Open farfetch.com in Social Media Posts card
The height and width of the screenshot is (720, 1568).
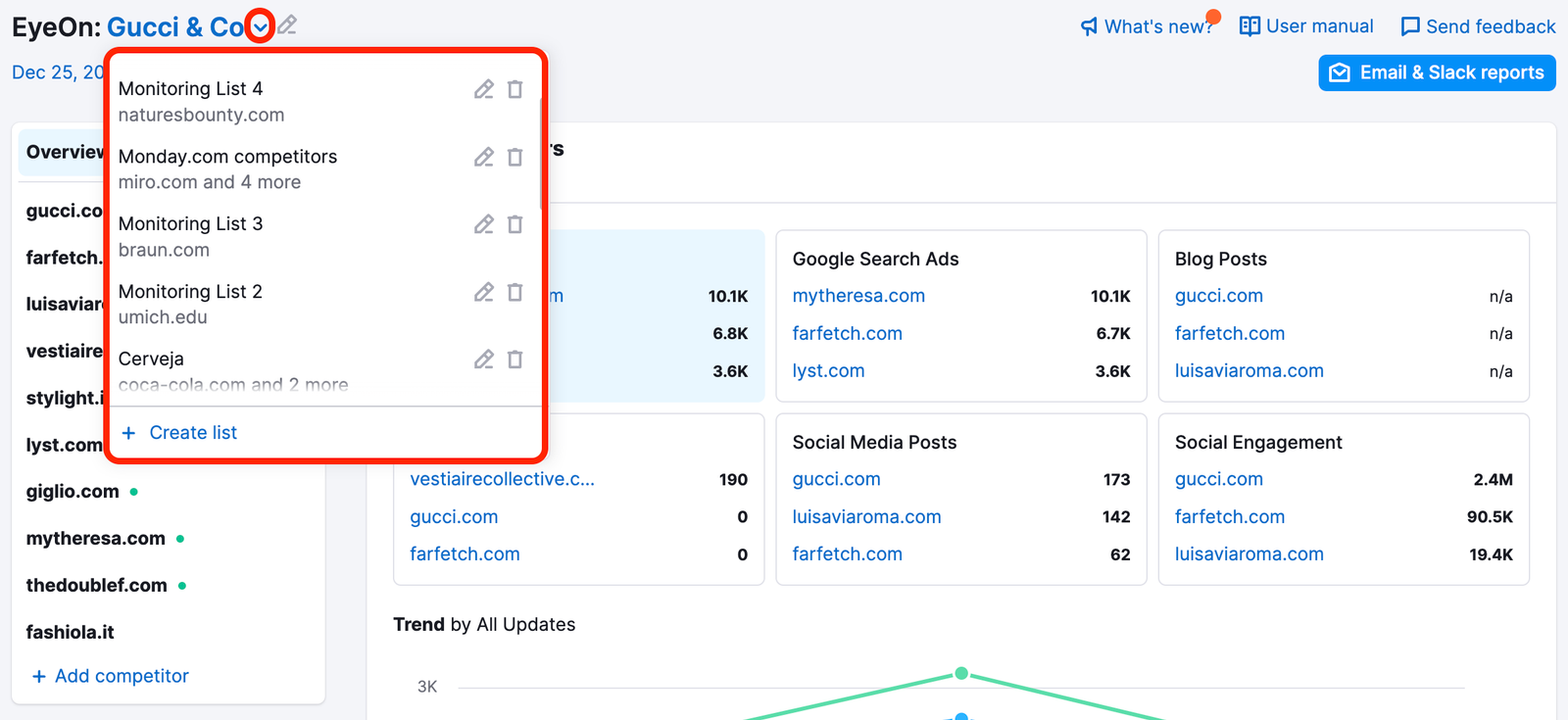tap(847, 554)
